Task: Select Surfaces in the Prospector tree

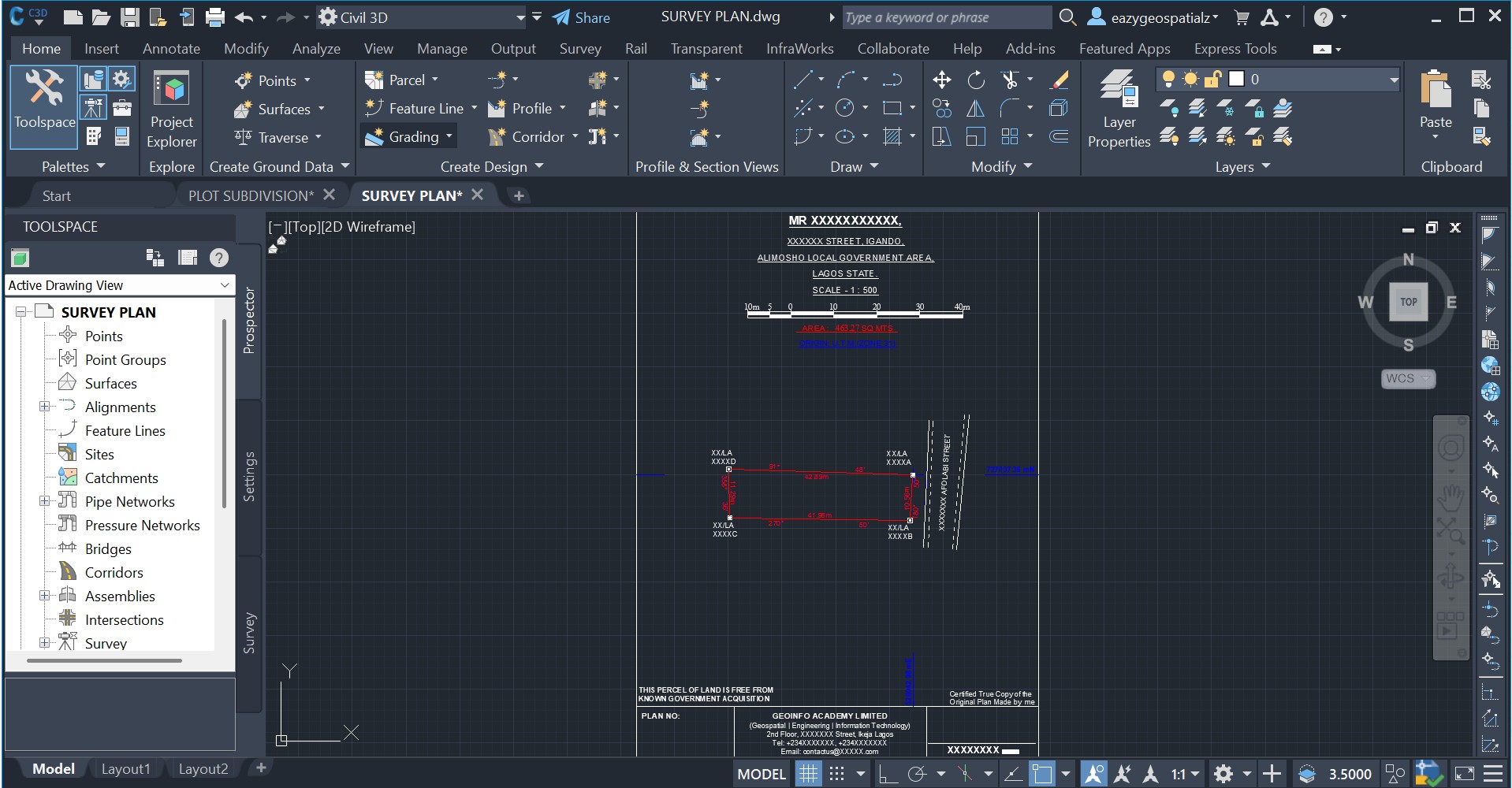Action: coord(110,383)
